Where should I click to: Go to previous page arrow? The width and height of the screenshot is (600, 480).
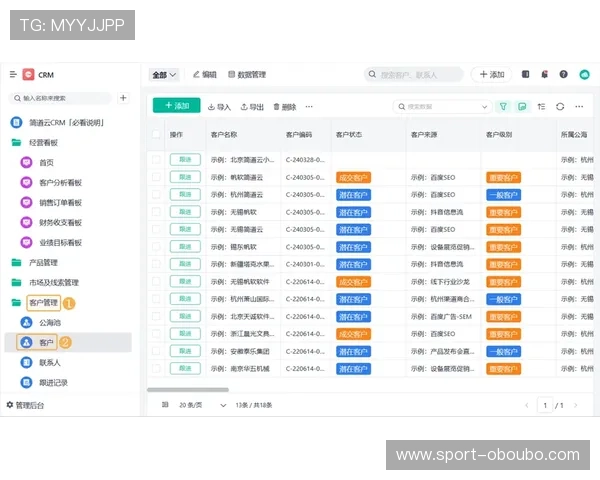tap(527, 405)
